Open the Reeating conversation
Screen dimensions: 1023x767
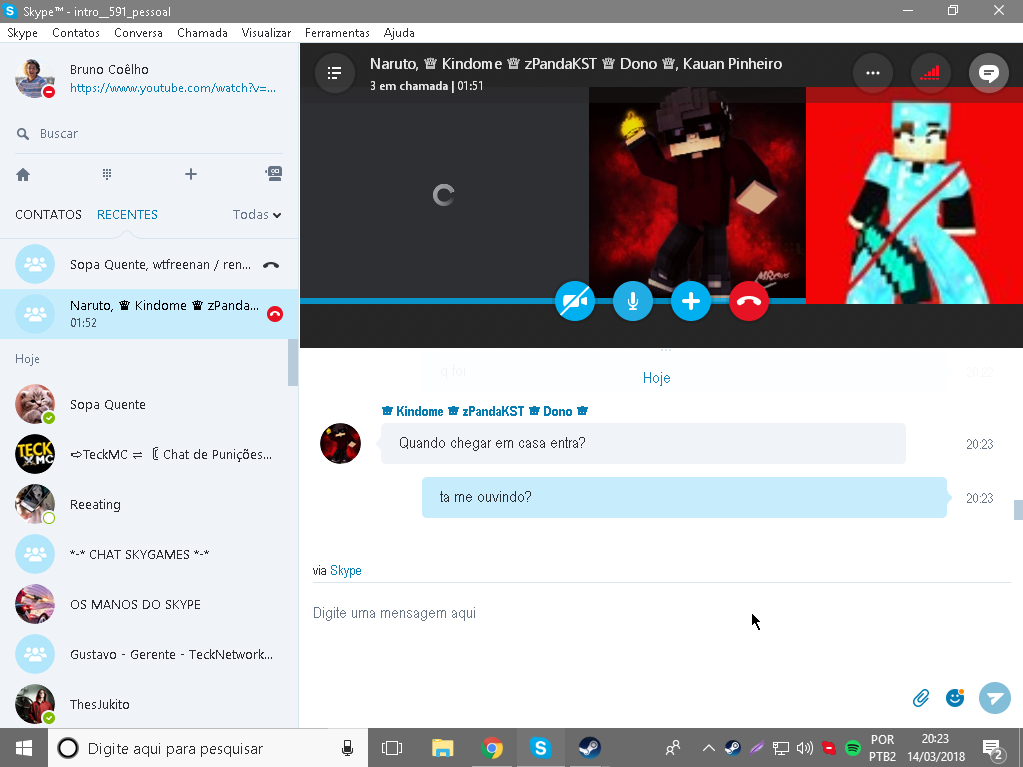[149, 504]
